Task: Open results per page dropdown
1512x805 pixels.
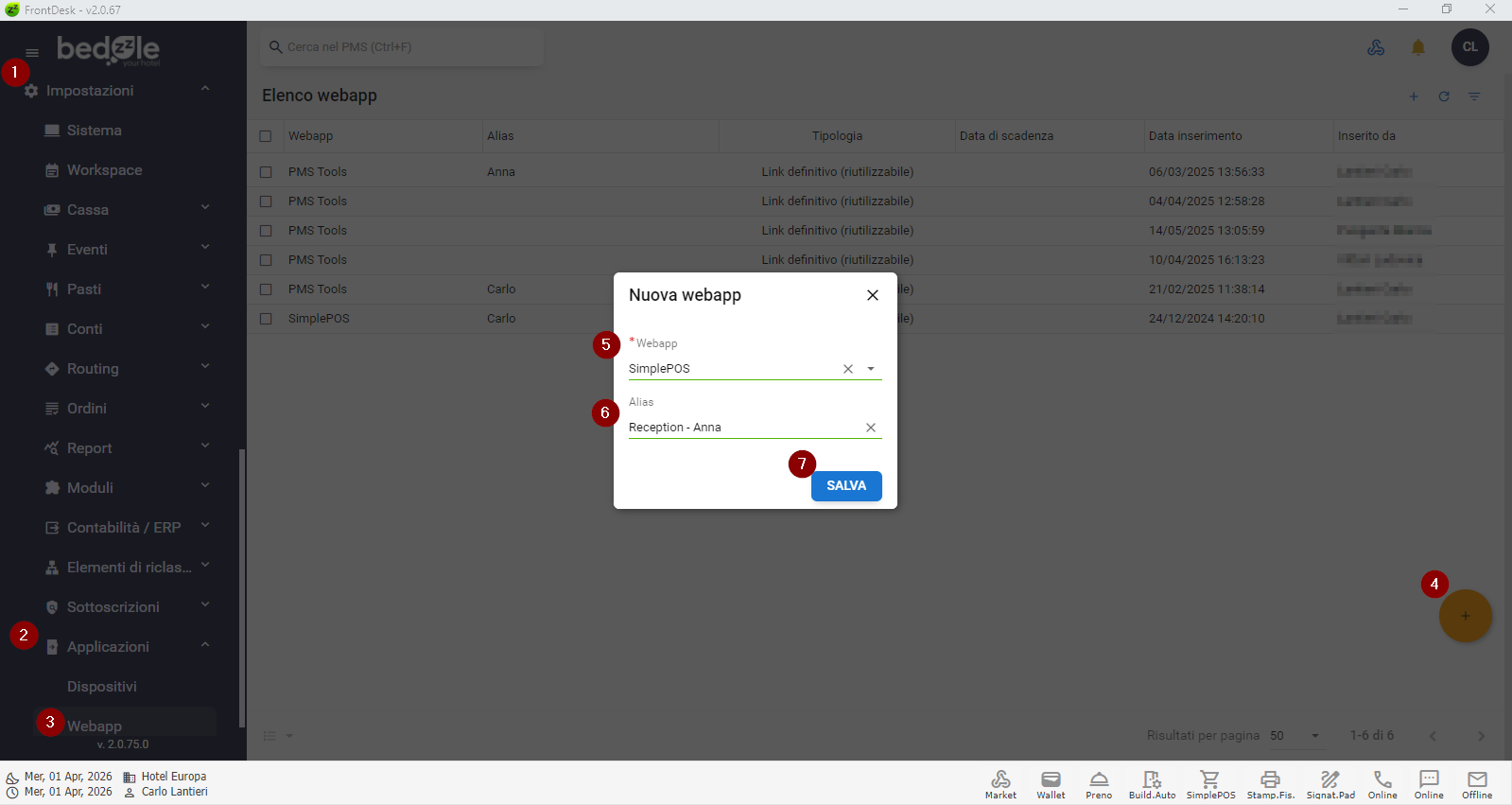Action: [1314, 736]
